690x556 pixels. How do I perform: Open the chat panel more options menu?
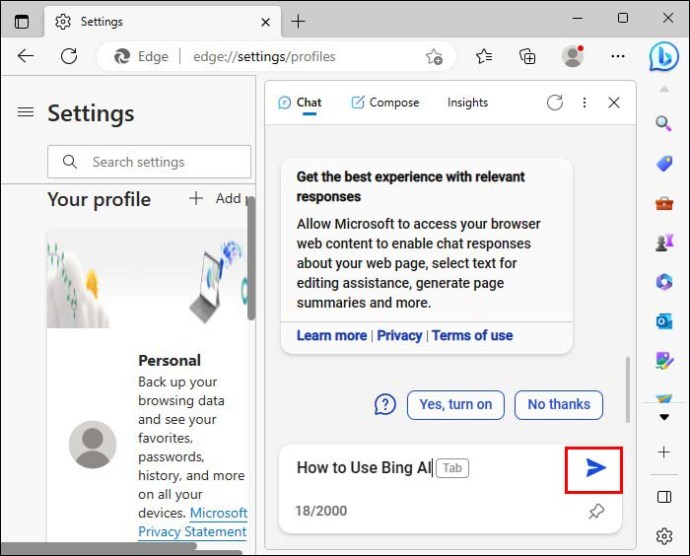click(584, 103)
